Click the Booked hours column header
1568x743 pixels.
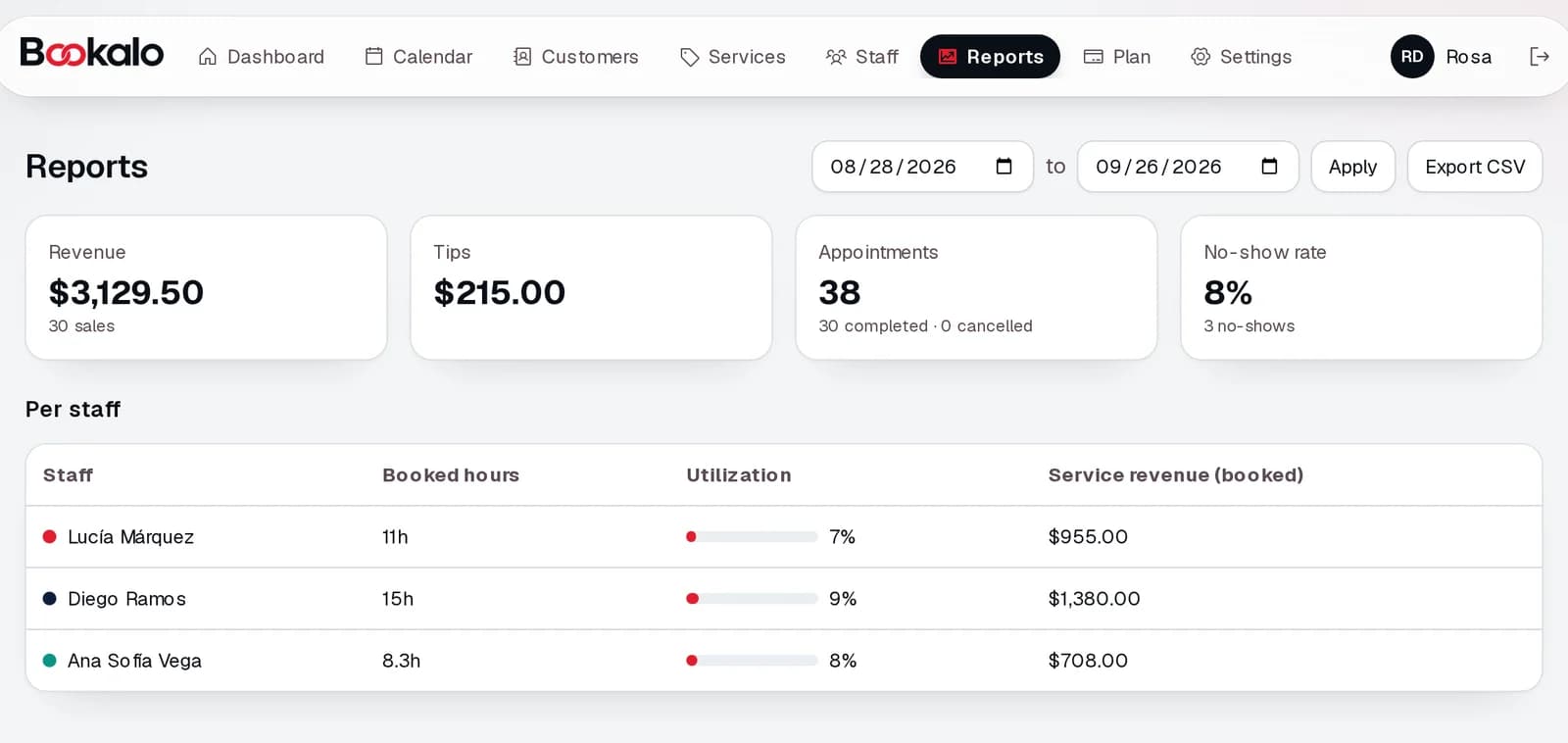coord(451,475)
